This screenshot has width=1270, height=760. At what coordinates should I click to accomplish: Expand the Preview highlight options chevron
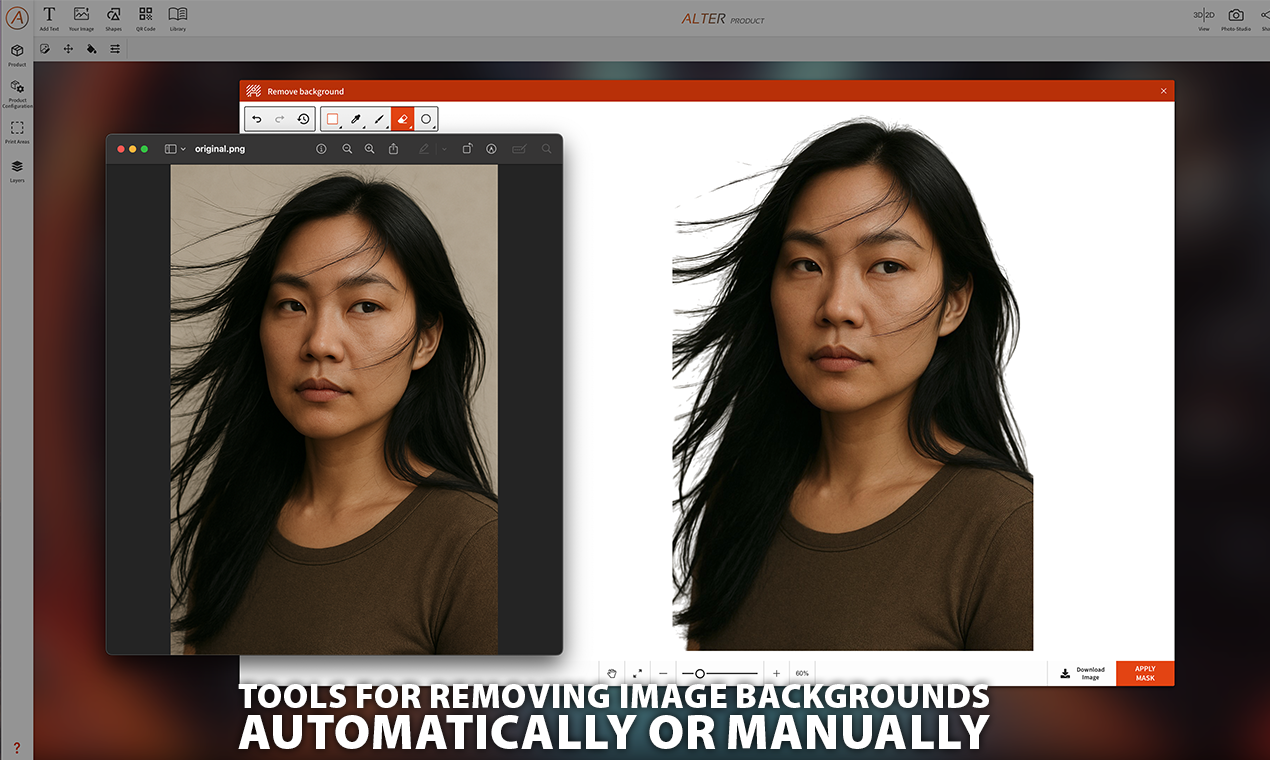[443, 149]
